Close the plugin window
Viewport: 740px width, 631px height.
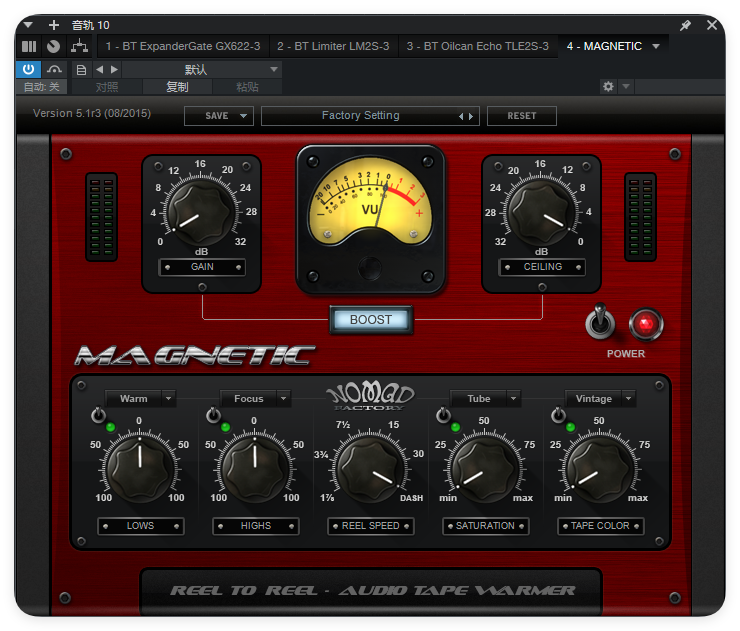712,25
